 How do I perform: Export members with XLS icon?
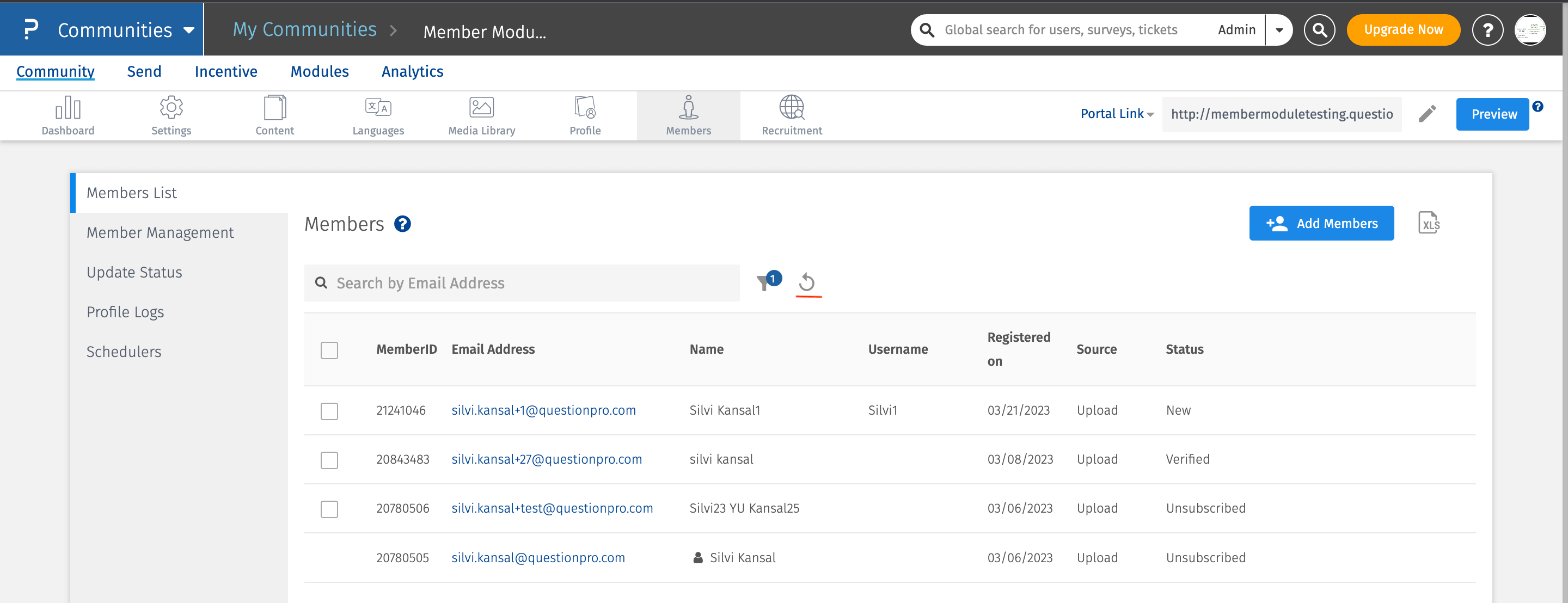tap(1428, 223)
